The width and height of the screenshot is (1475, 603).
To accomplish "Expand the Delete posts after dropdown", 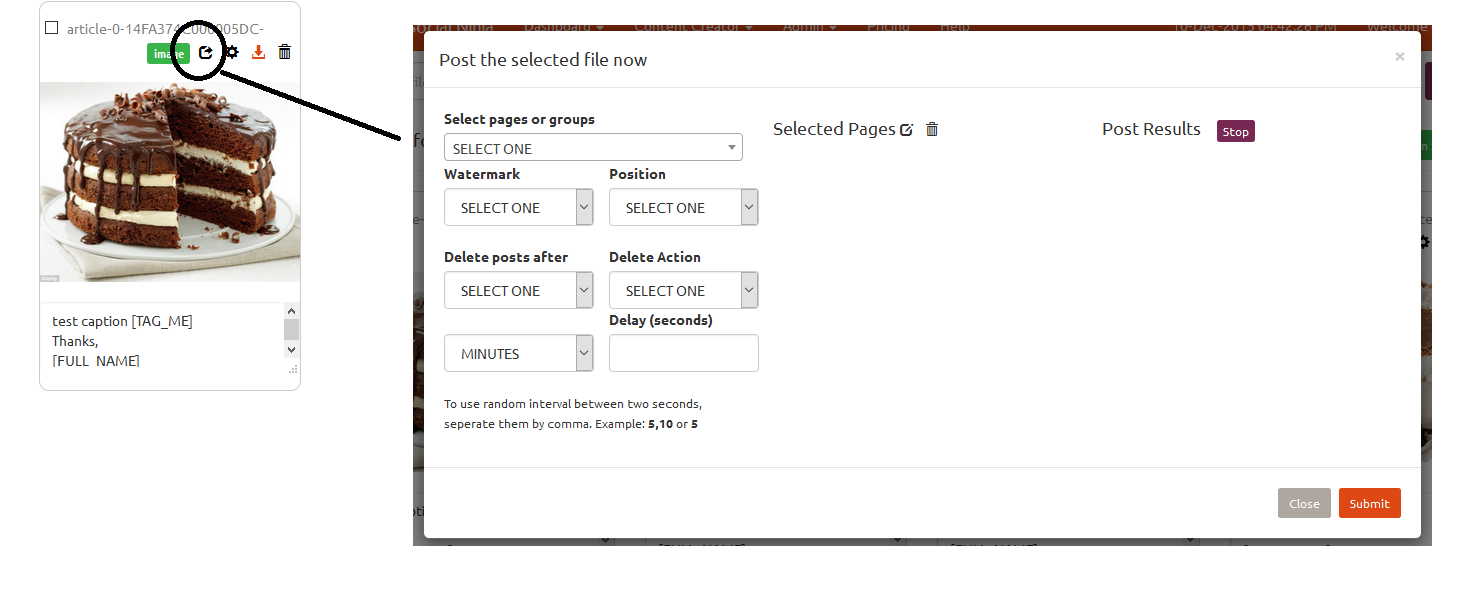I will 518,291.
